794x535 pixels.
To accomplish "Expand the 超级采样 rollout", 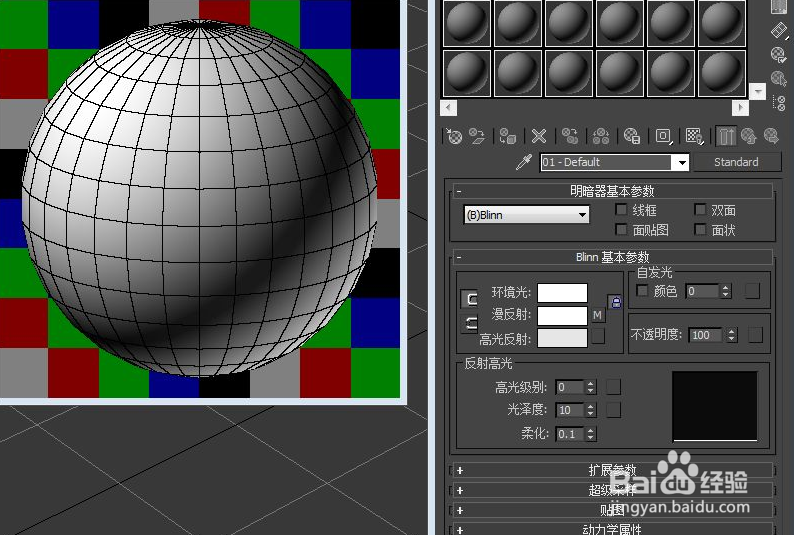I will click(x=613, y=490).
